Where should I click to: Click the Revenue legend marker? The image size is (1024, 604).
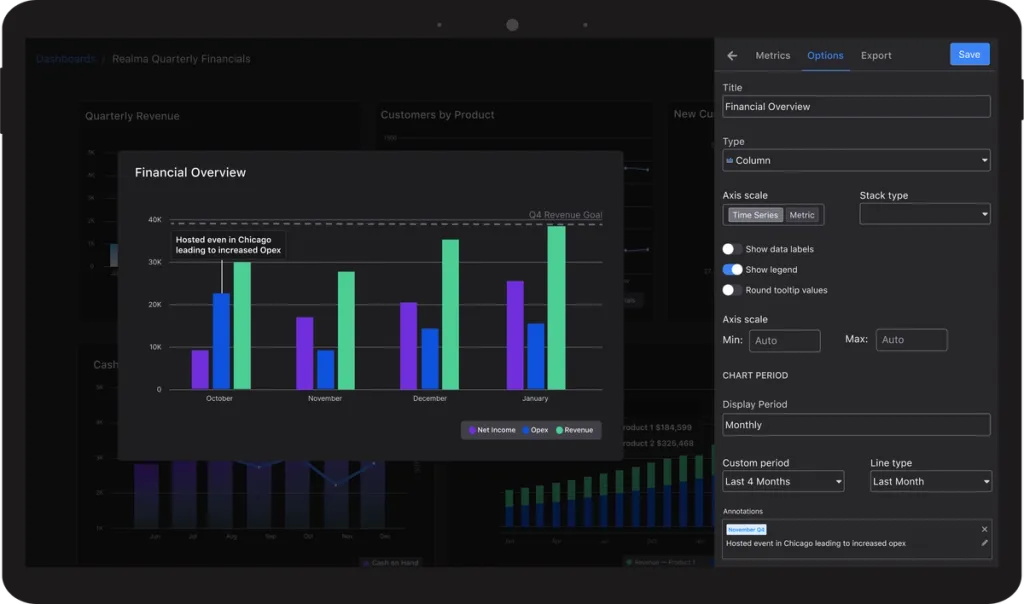(559, 430)
